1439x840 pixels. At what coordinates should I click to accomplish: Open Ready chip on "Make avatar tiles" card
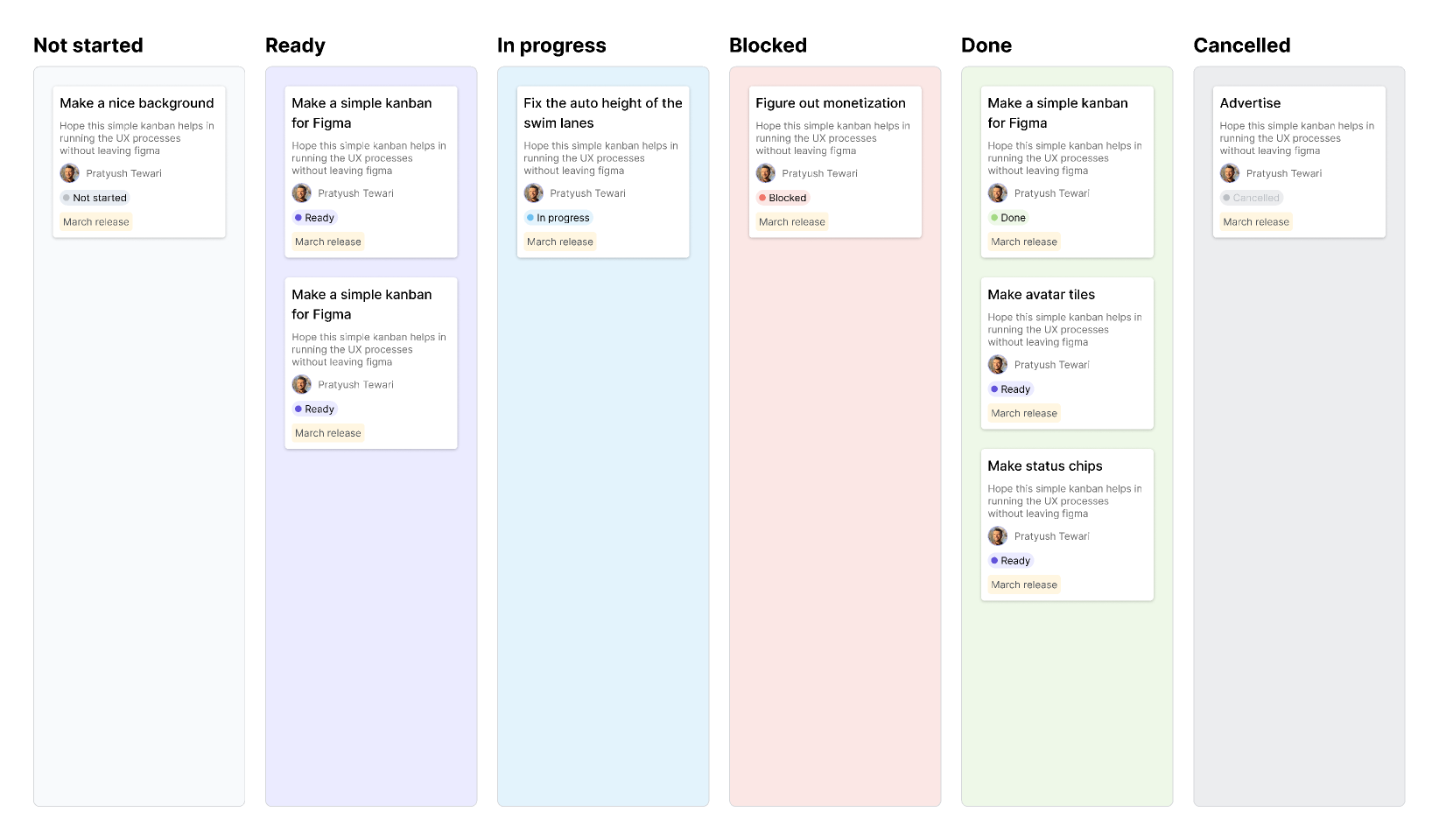(1010, 389)
